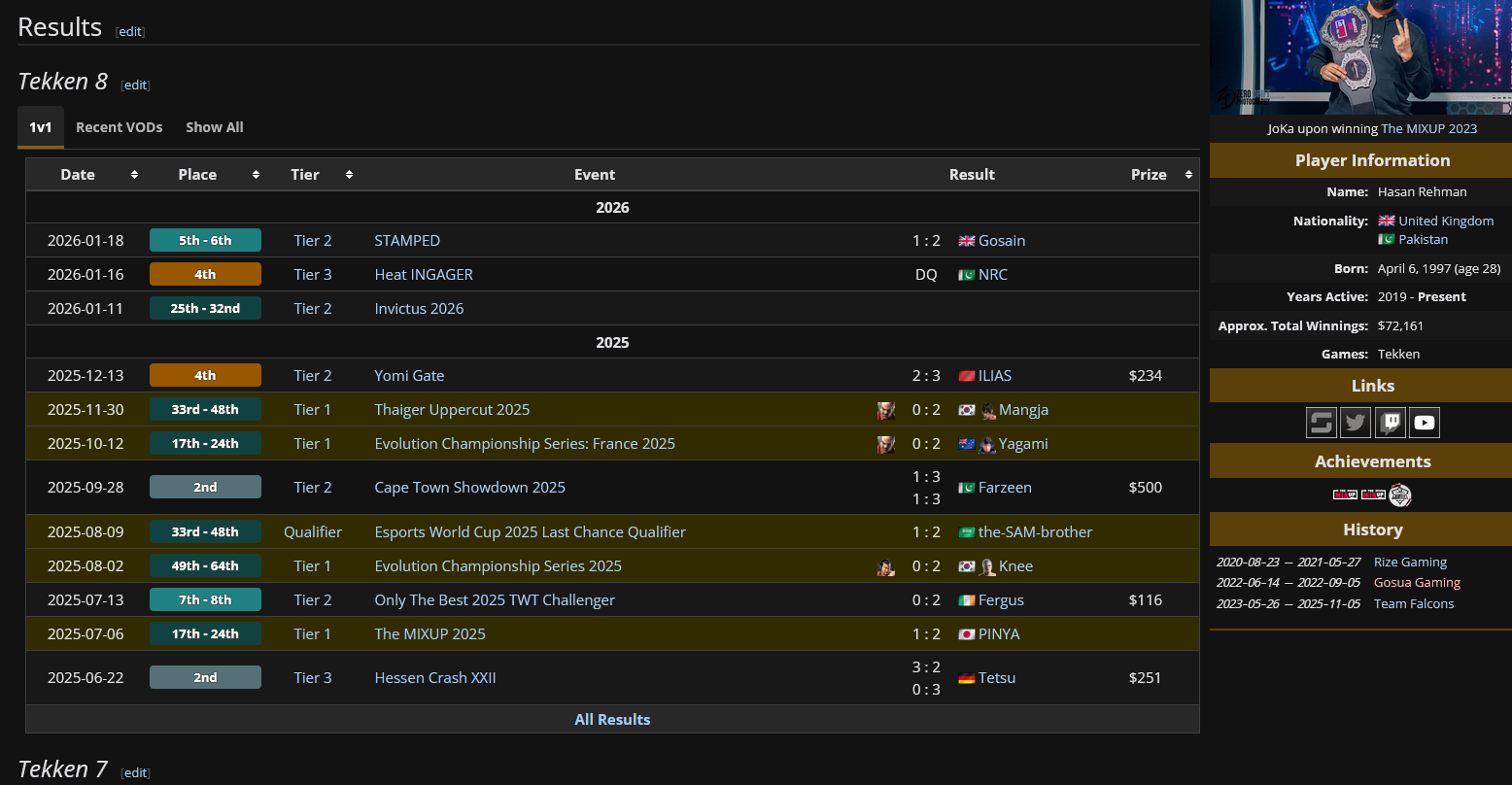This screenshot has height=785, width=1512.
Task: Click the South Korea flag beside Knee
Action: click(966, 566)
